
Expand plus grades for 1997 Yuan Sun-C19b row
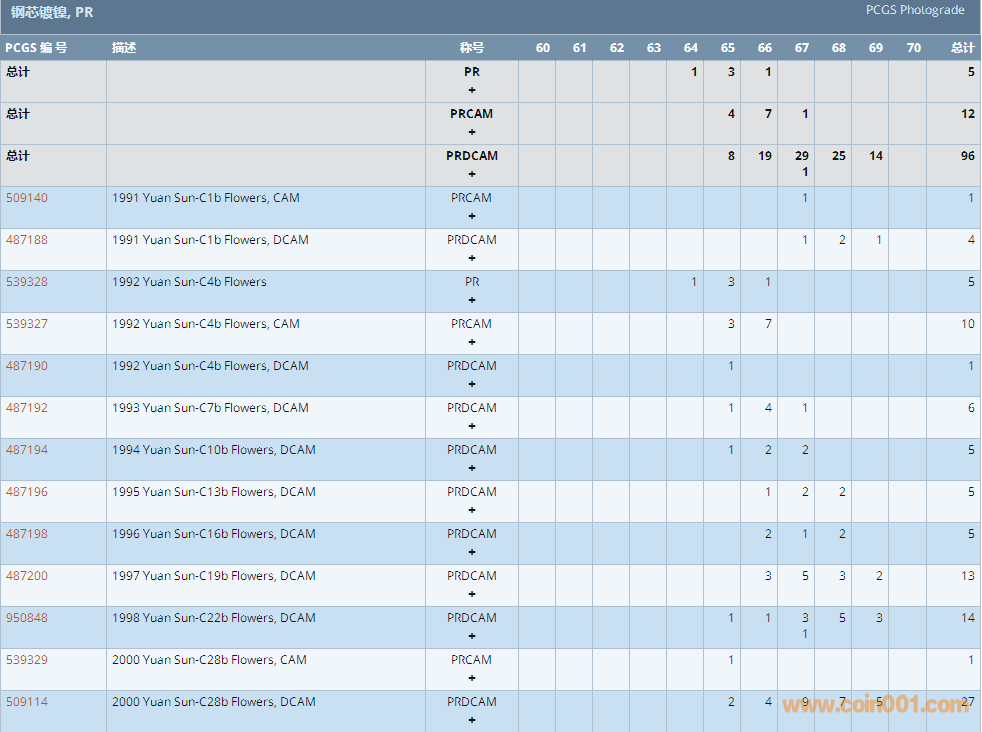[x=472, y=594]
